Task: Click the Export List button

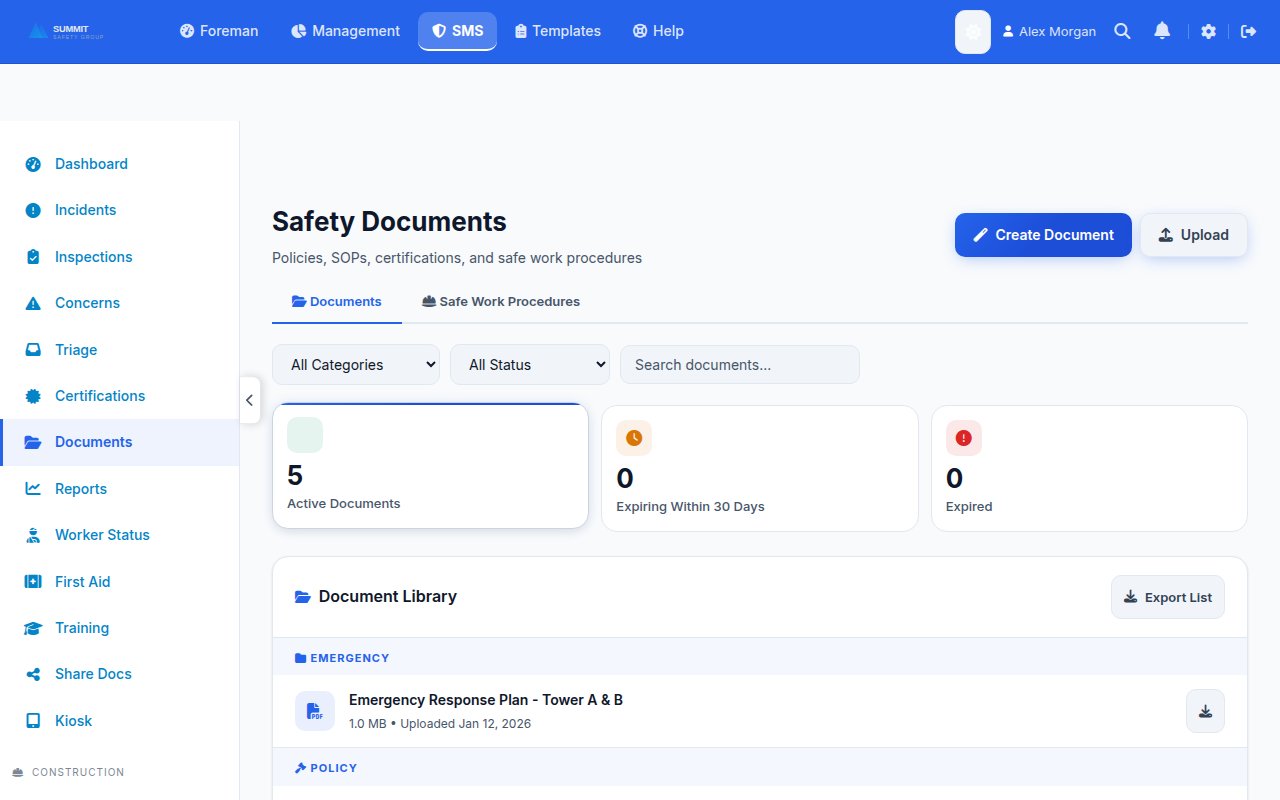Action: [x=1168, y=597]
